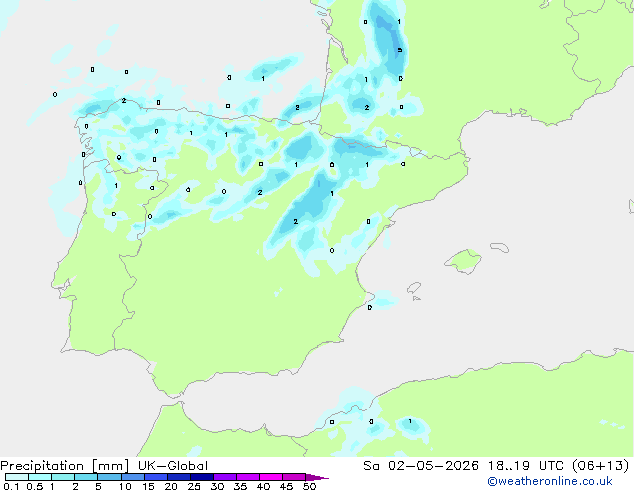Click the legend value '25'
634x490 pixels.
pyautogui.click(x=194, y=486)
